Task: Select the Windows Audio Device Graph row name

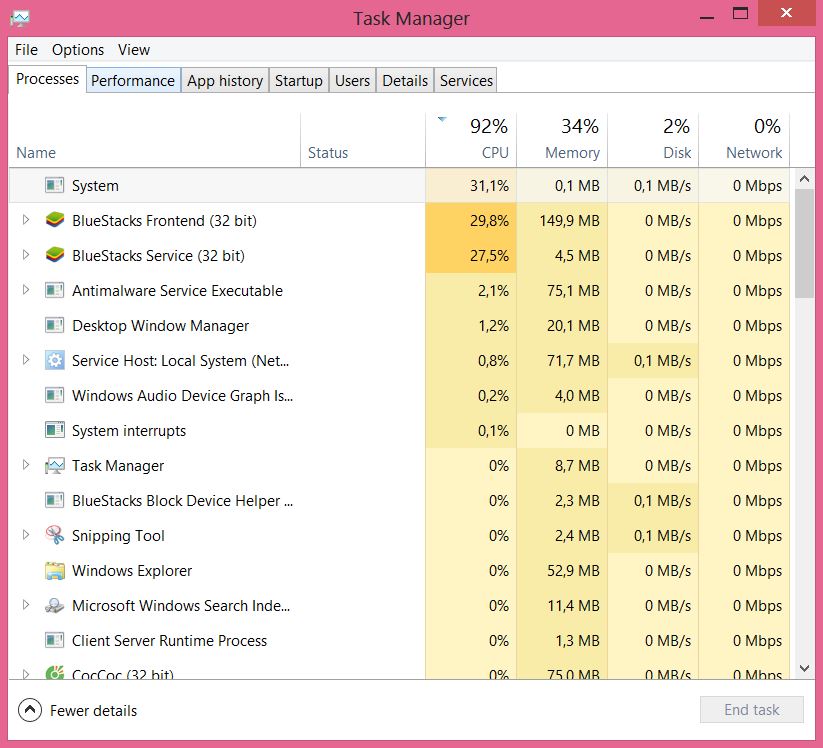Action: (182, 396)
